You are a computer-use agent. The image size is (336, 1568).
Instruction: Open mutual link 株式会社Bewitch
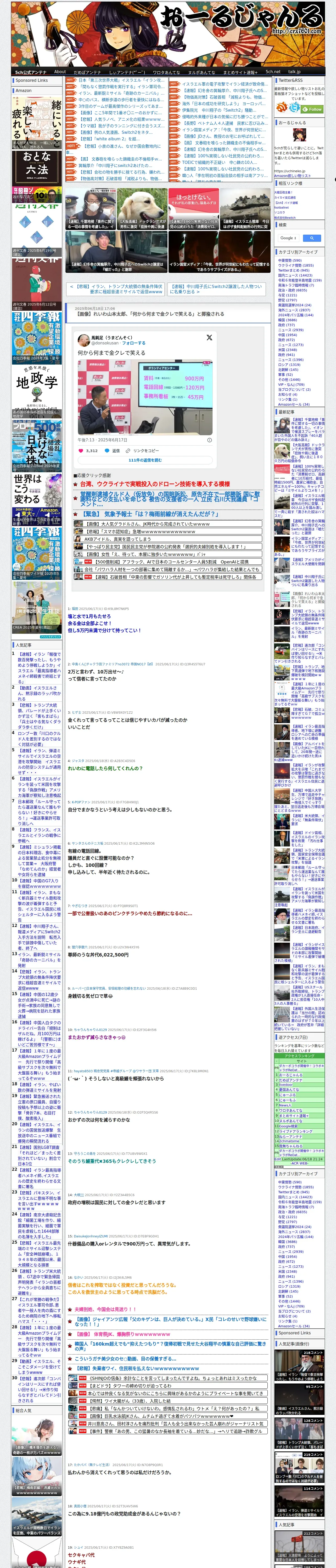coord(284,217)
